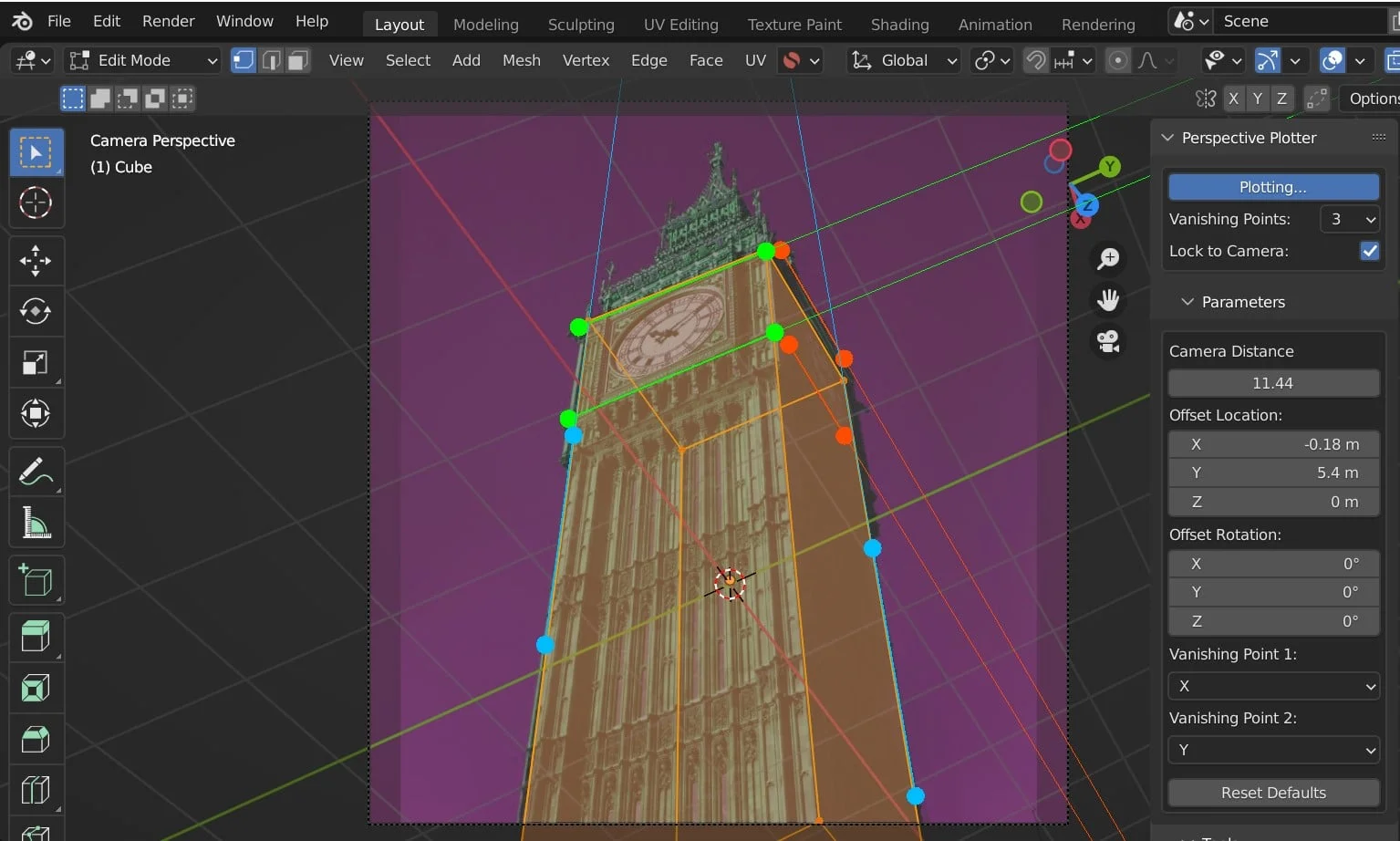
Task: Switch to the UV Editing tab
Action: coord(680,25)
